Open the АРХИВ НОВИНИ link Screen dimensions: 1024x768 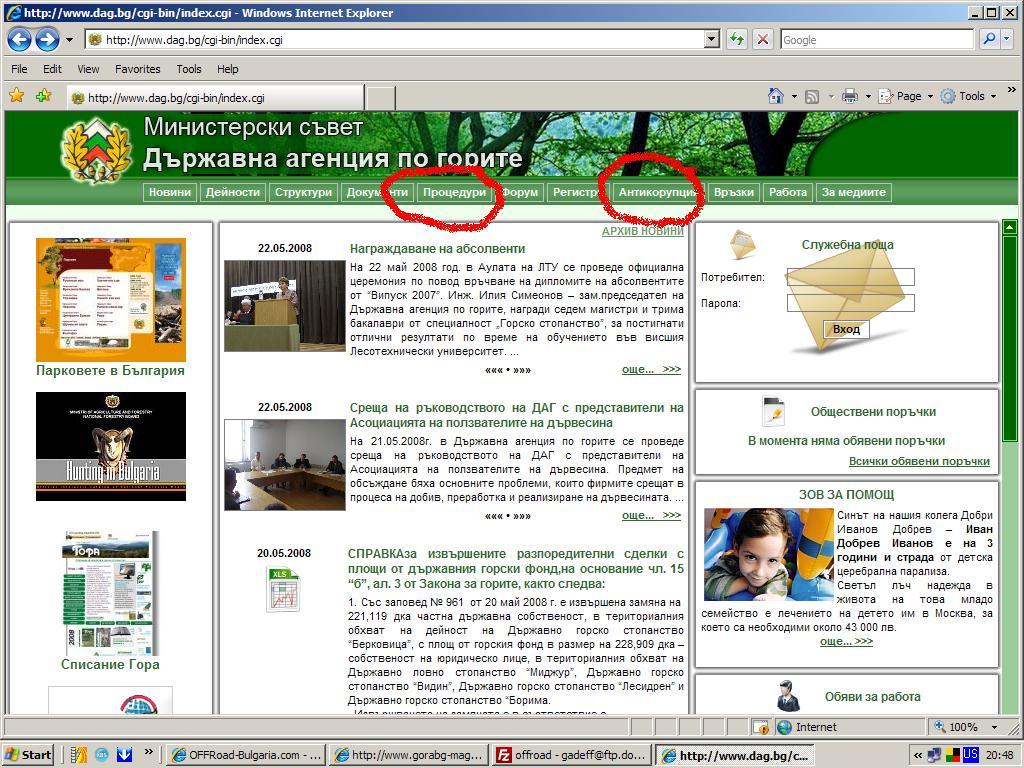point(643,231)
